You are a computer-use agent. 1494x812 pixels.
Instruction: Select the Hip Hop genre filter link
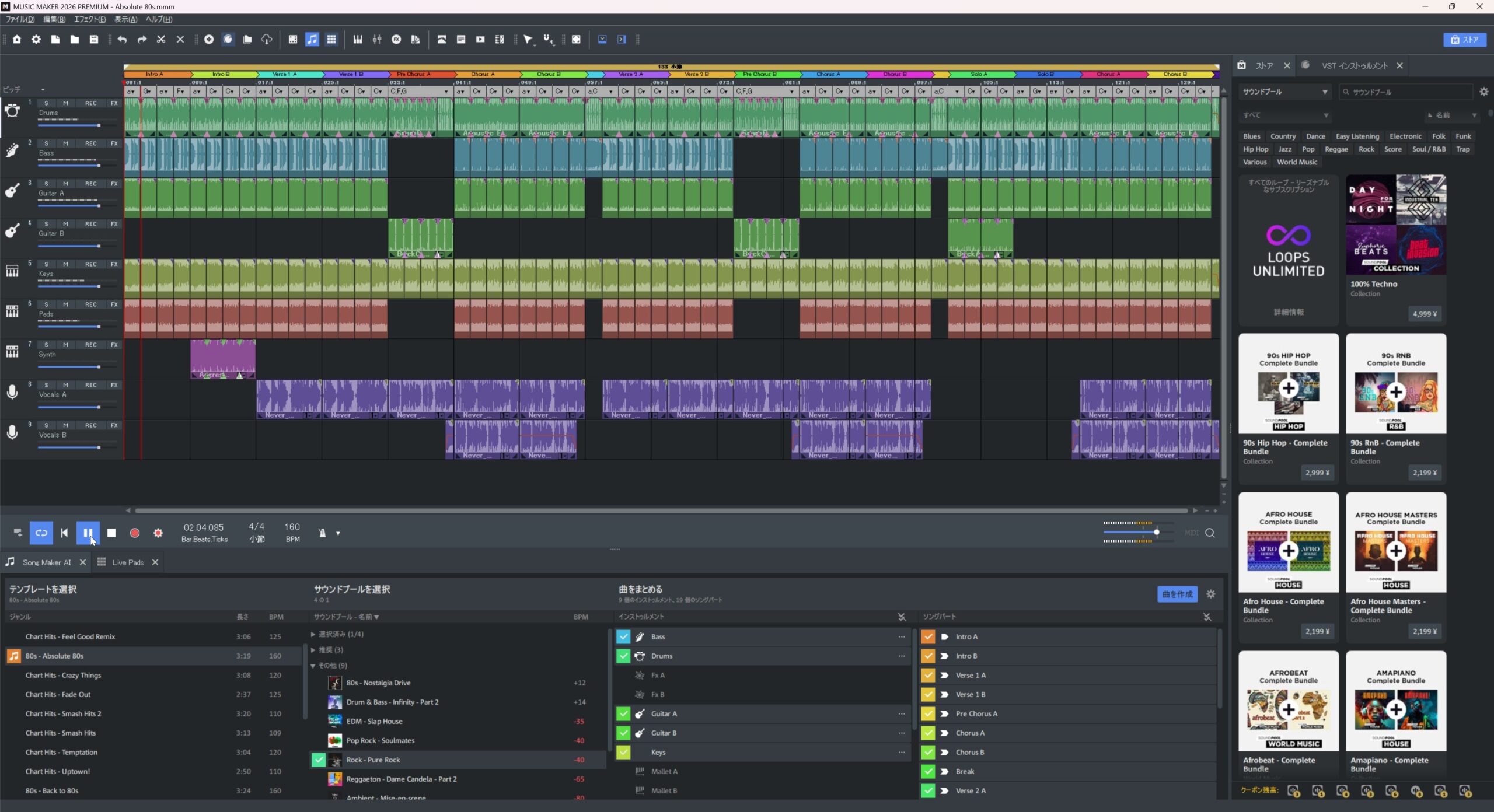pos(1255,149)
